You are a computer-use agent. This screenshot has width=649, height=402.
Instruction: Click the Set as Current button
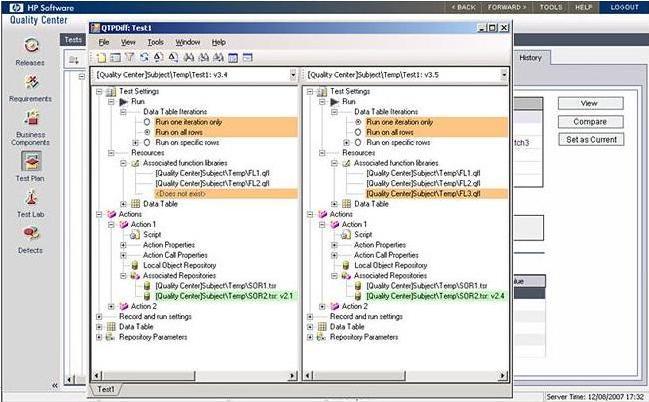[x=591, y=140]
